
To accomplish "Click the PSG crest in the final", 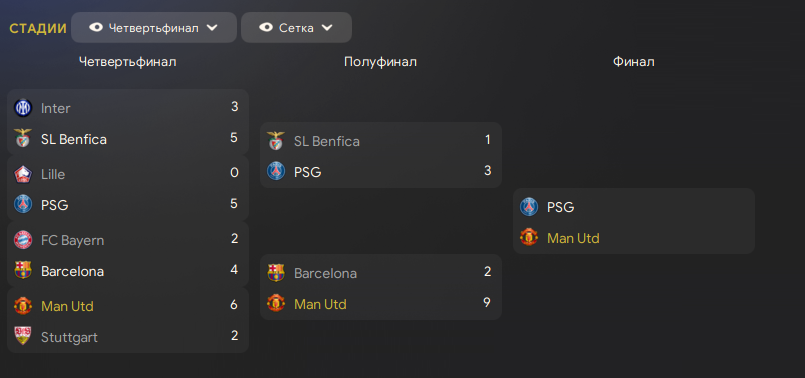I will point(529,207).
